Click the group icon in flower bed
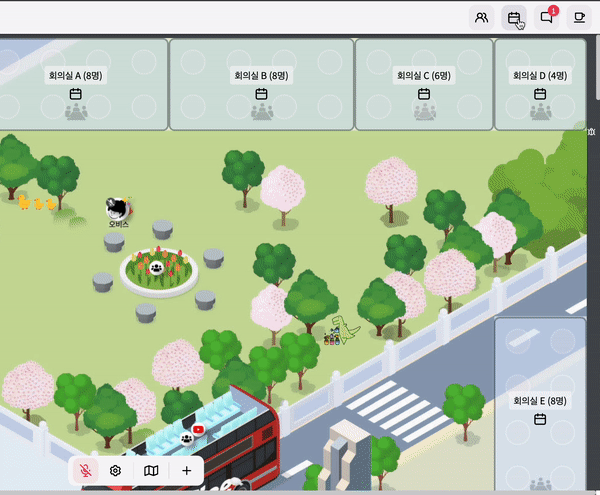The width and height of the screenshot is (600, 495). [x=157, y=267]
